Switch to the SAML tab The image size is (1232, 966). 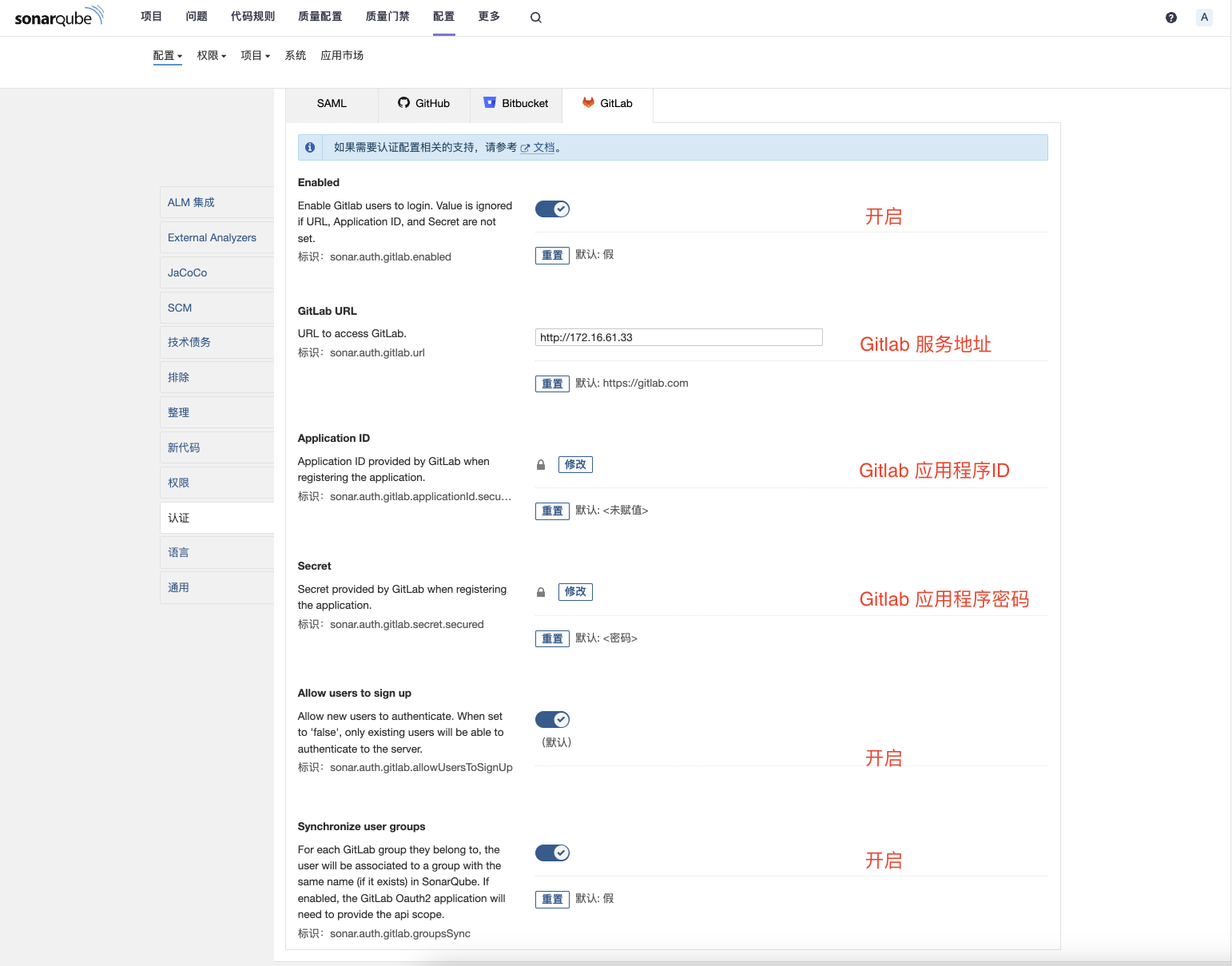[332, 104]
